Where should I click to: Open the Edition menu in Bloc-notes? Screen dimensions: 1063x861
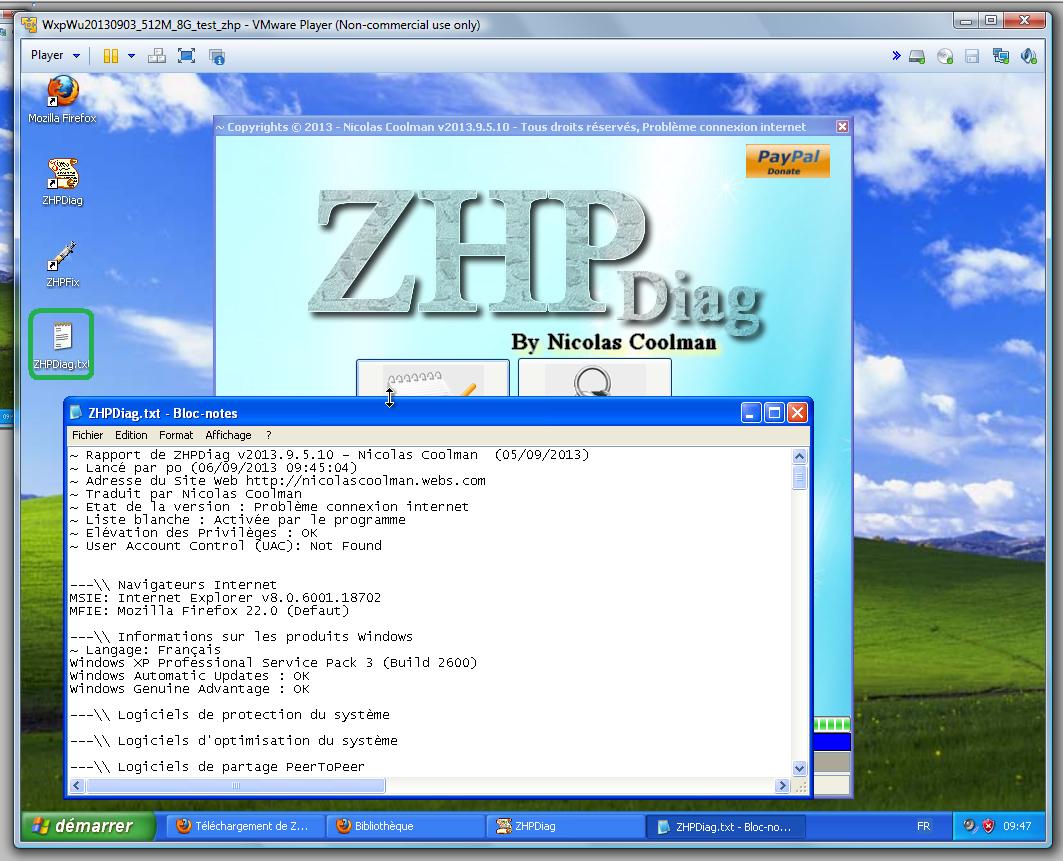[131, 435]
